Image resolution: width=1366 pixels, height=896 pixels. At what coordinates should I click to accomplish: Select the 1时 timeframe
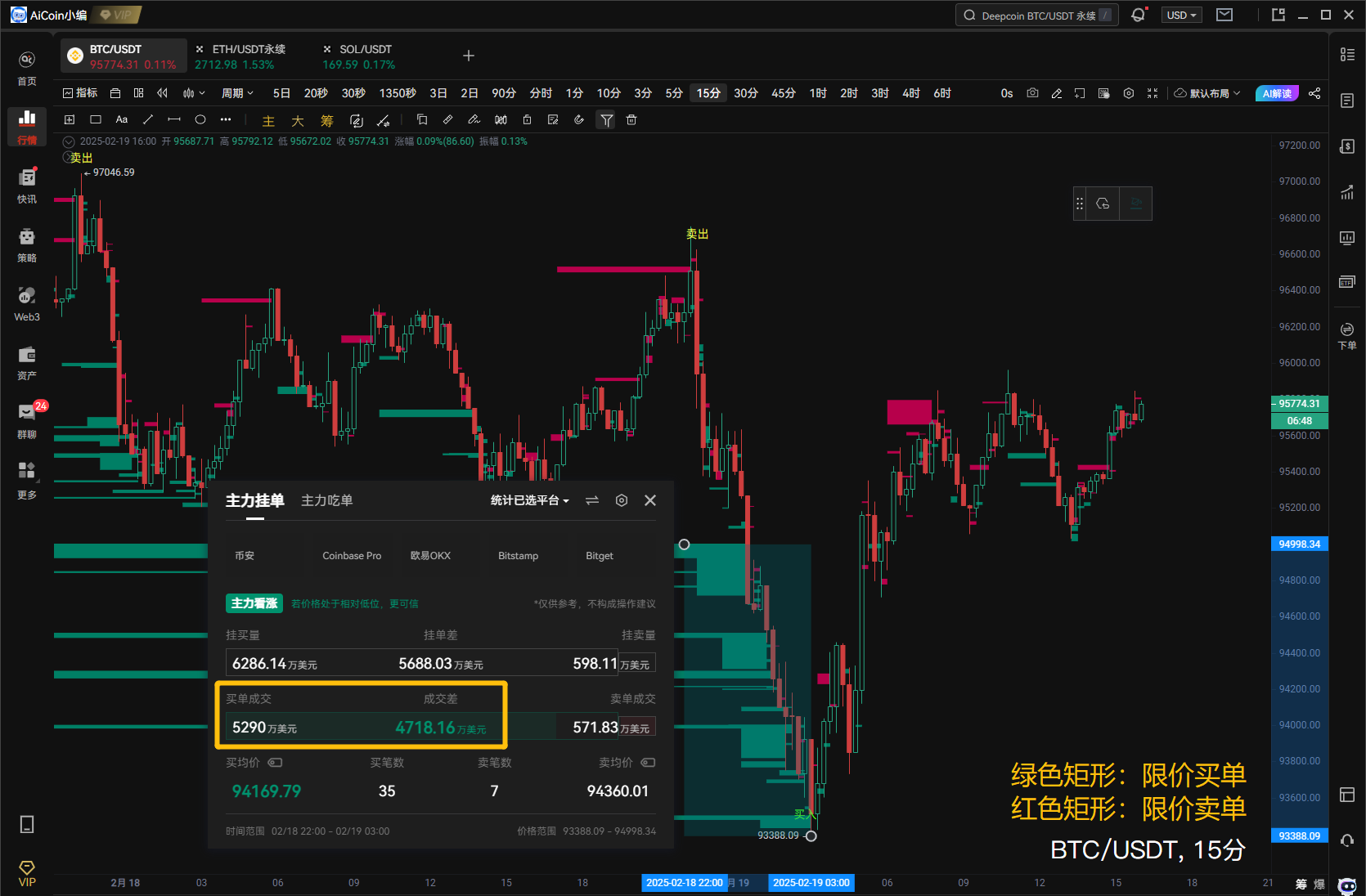point(818,93)
